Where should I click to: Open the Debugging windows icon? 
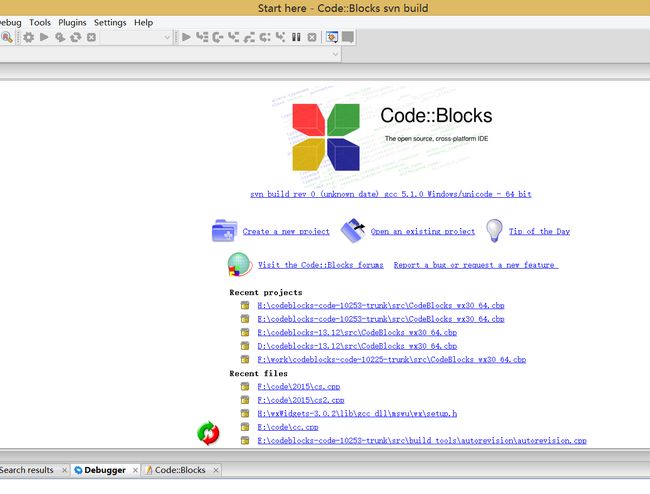(332, 37)
